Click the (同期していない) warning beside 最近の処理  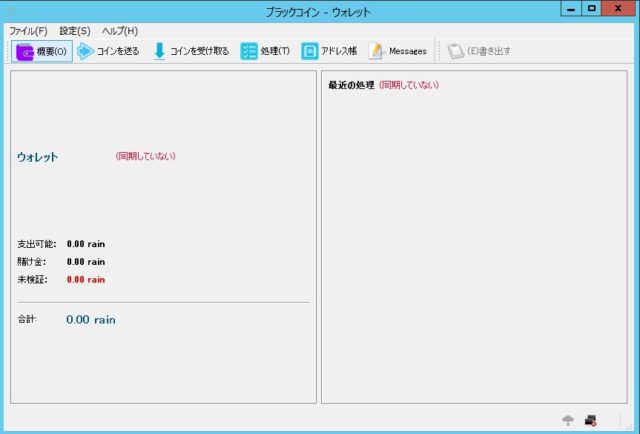pos(409,85)
